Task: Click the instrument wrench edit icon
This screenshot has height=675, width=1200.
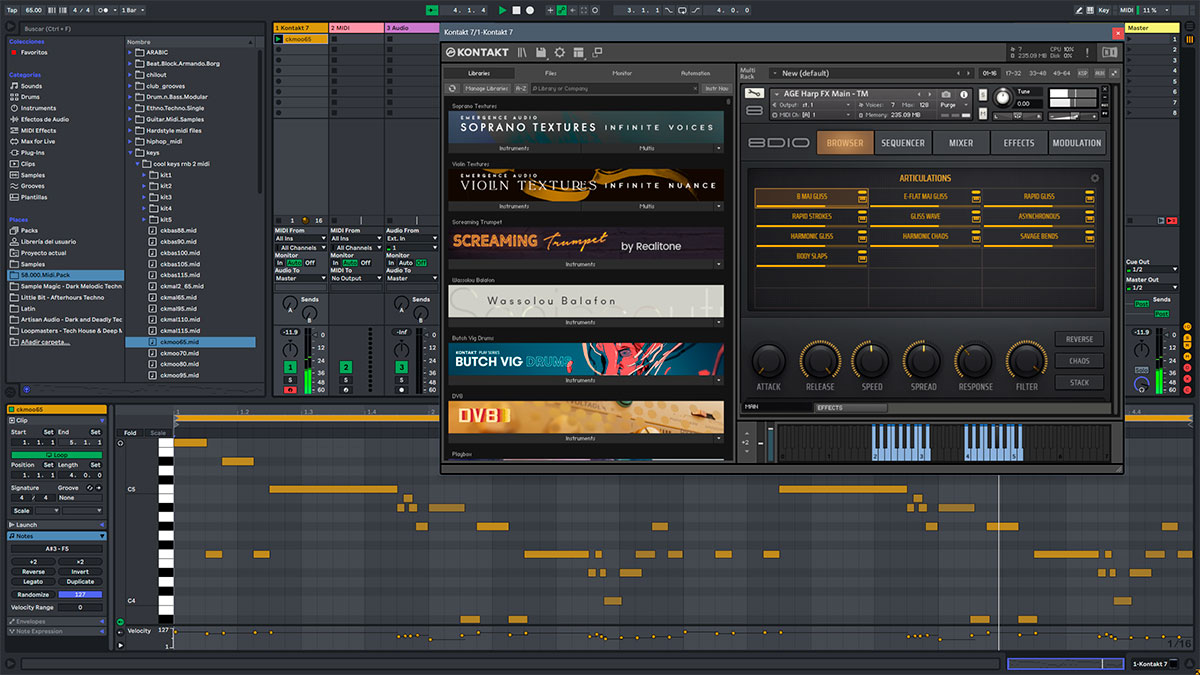Action: click(753, 94)
